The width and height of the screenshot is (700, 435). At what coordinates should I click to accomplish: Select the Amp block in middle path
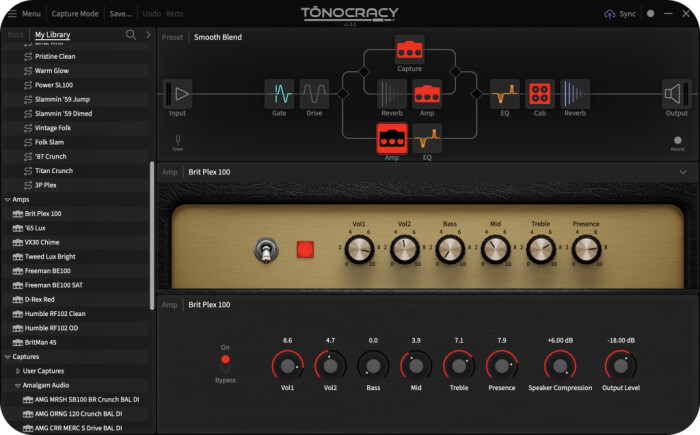(427, 94)
